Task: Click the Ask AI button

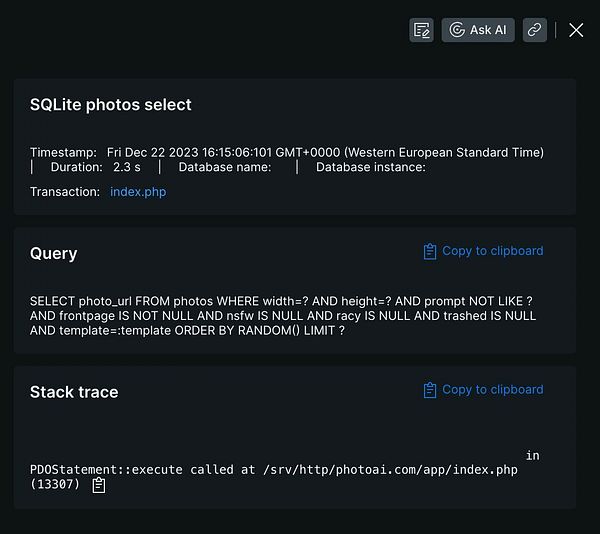Action: pos(478,30)
